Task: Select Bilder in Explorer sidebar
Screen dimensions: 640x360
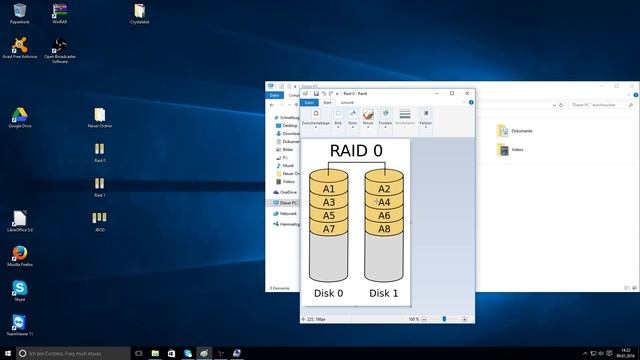Action: 285,149
